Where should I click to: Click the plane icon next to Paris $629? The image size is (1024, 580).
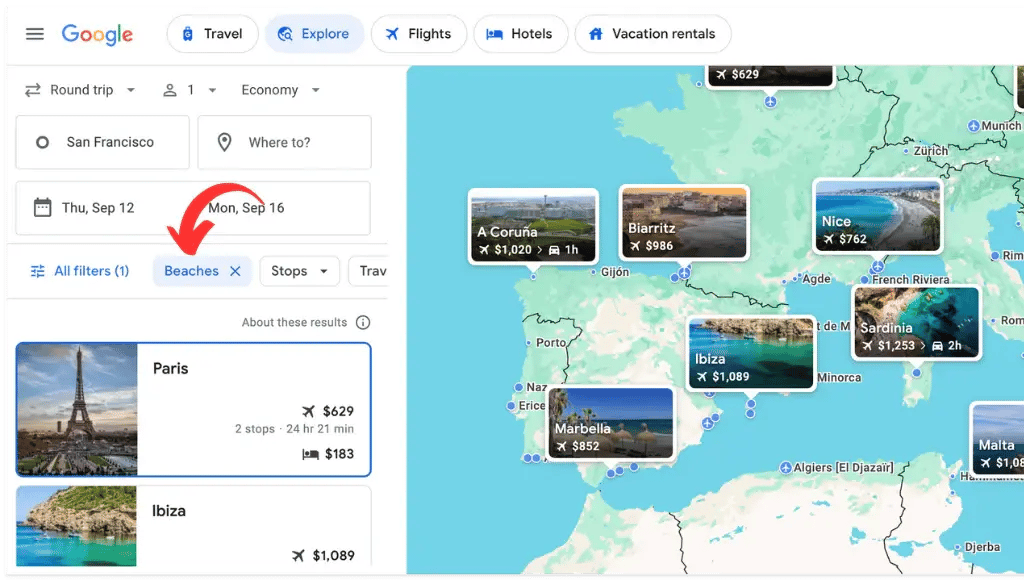click(308, 411)
